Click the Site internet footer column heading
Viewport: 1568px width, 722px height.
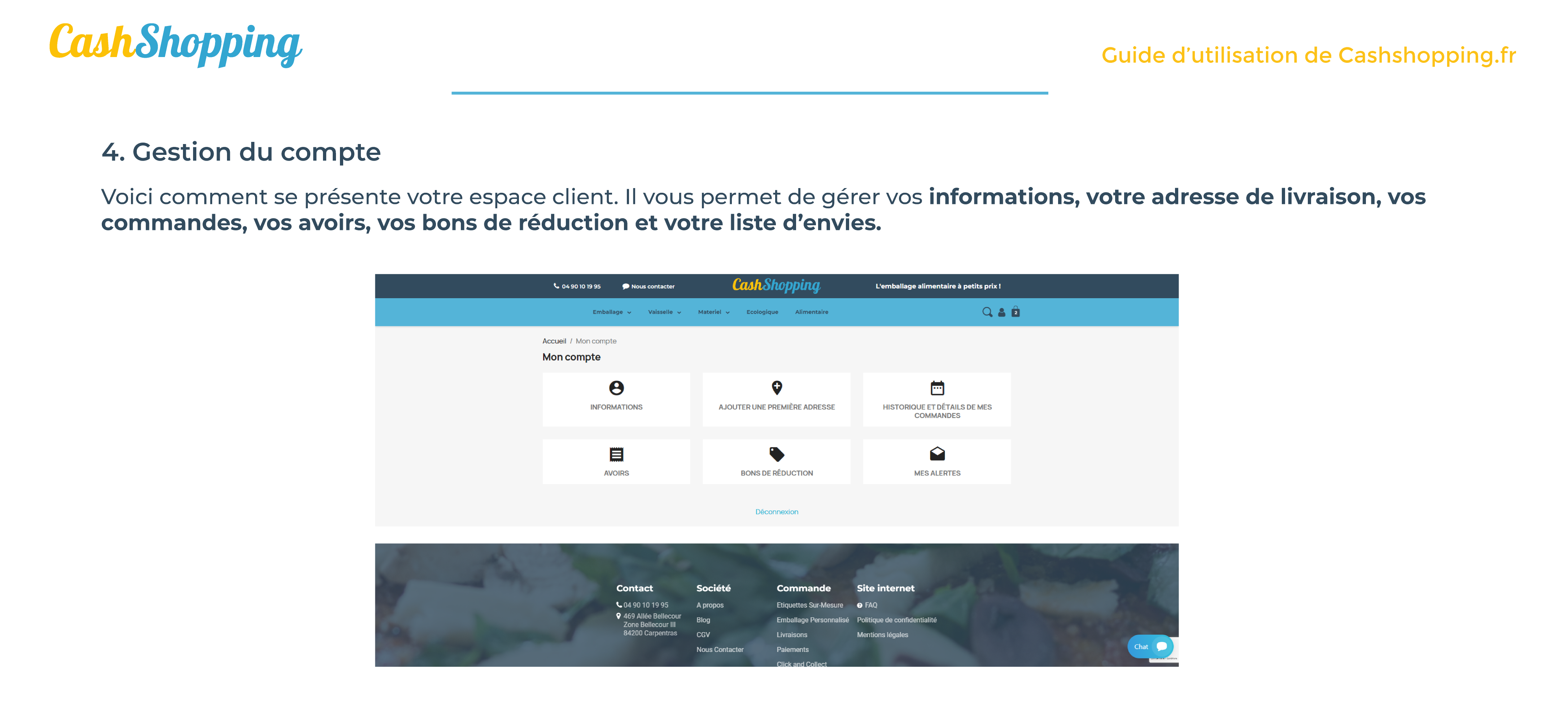pyautogui.click(x=886, y=588)
